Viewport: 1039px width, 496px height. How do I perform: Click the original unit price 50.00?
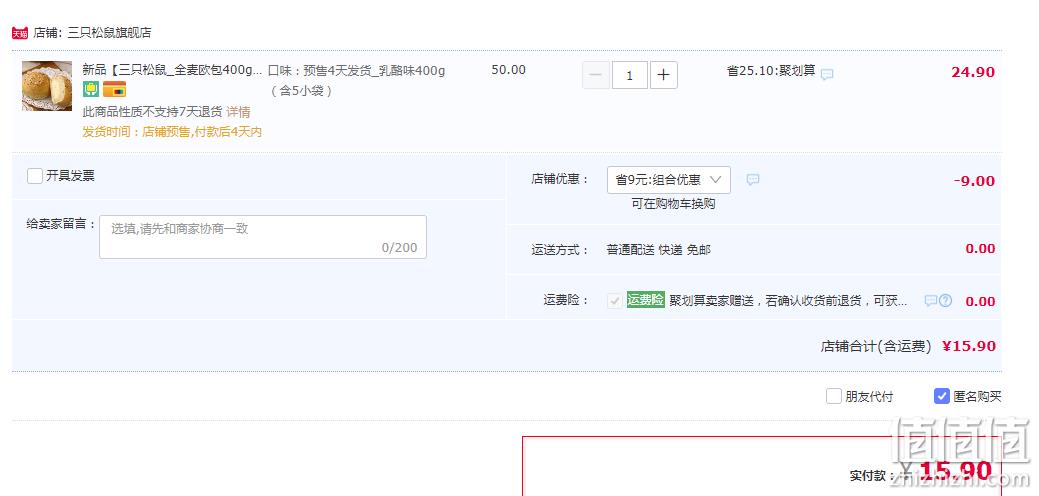tap(509, 70)
